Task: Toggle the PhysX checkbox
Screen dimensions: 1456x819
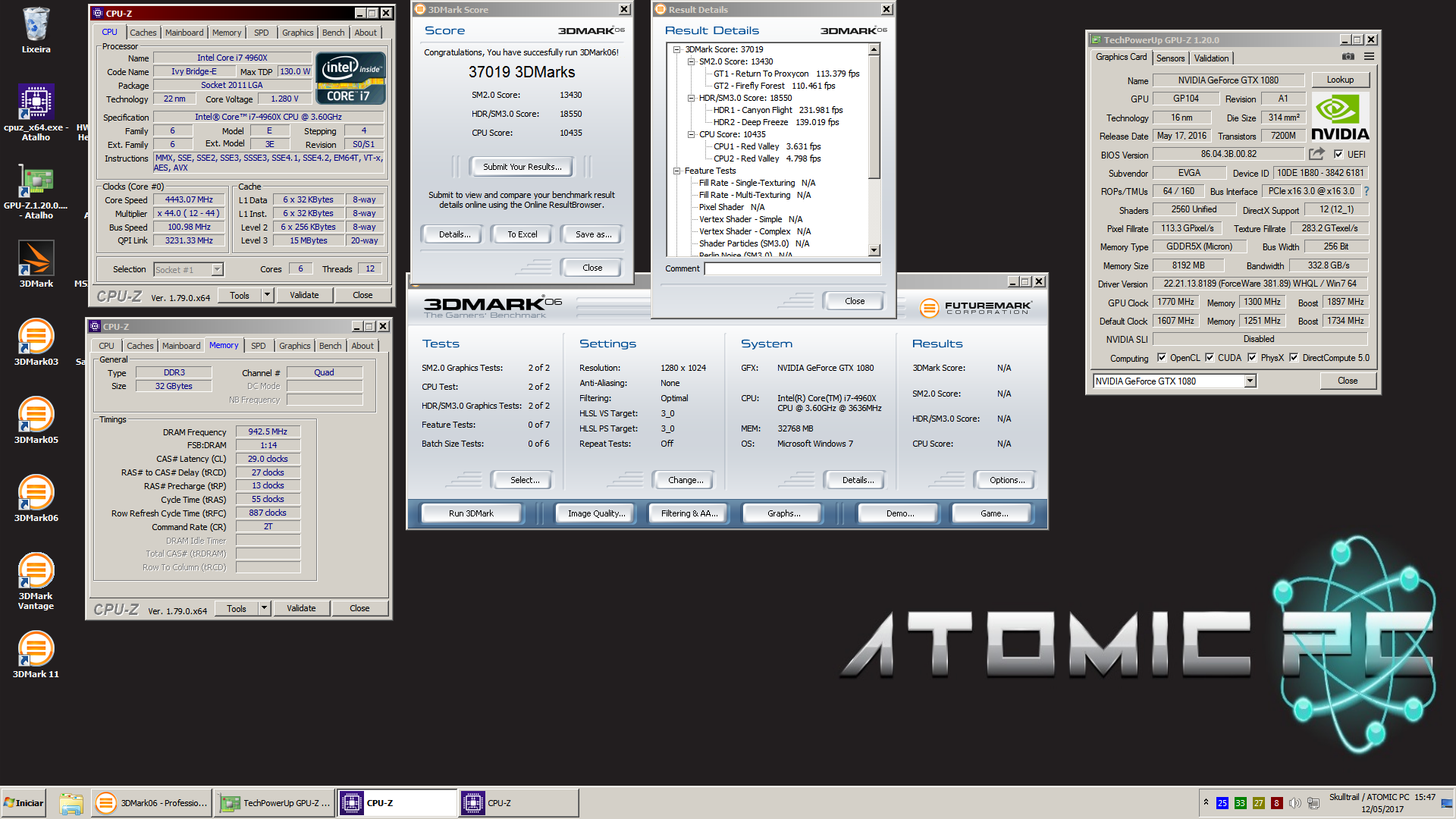Action: 1252,357
